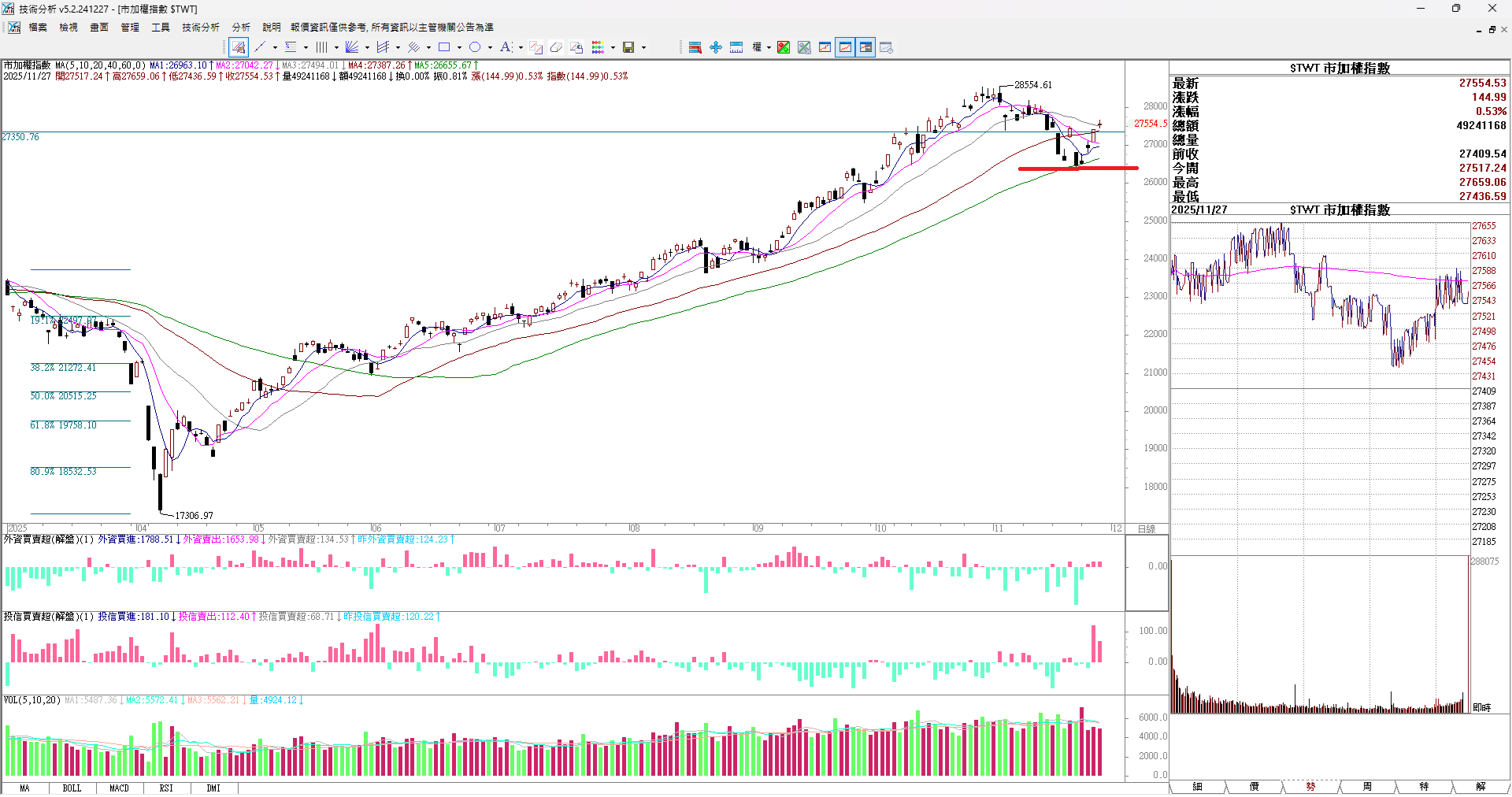This screenshot has width=1512, height=797.
Task: Open the 技術分析 menu
Action: [x=200, y=27]
